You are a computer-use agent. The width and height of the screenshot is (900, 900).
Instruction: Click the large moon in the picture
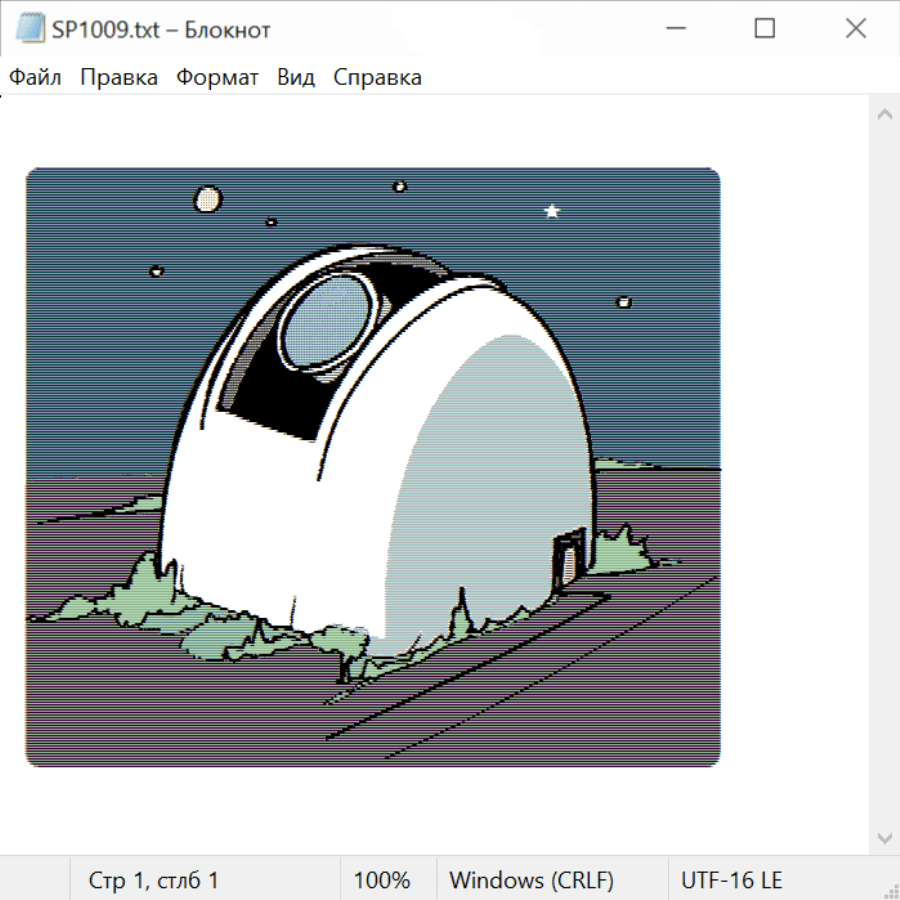point(207,198)
